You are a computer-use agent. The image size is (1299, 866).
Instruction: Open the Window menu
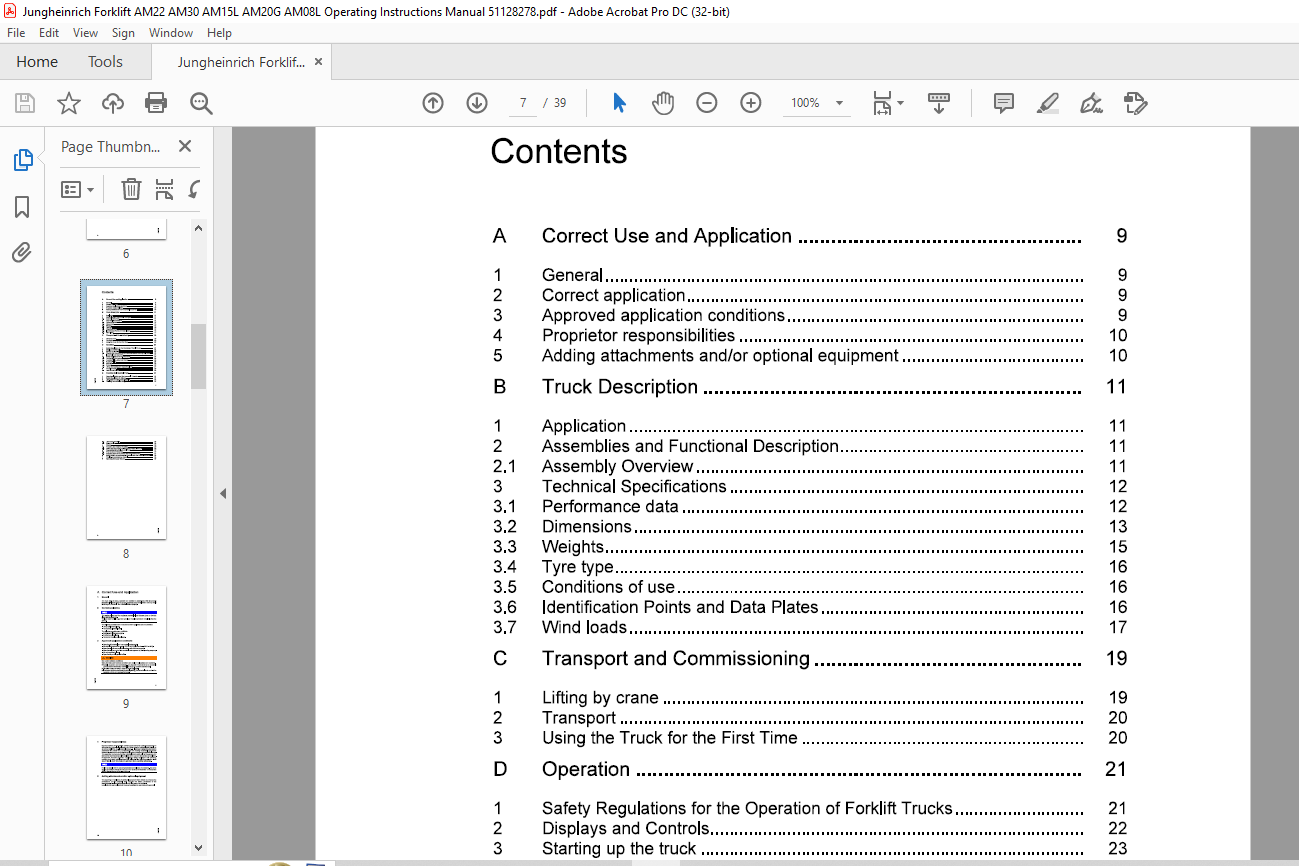[x=171, y=33]
